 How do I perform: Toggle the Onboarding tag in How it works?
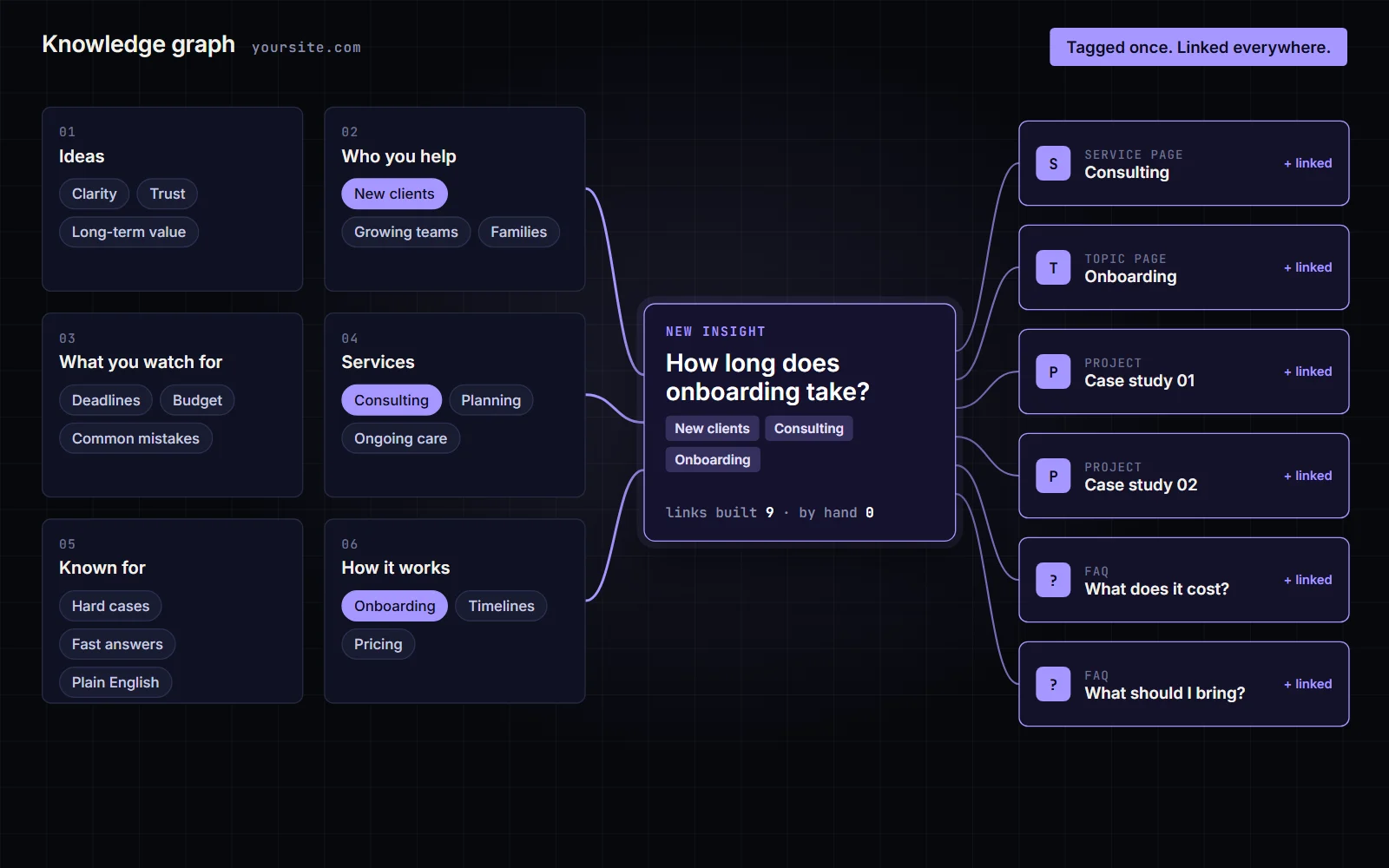394,606
